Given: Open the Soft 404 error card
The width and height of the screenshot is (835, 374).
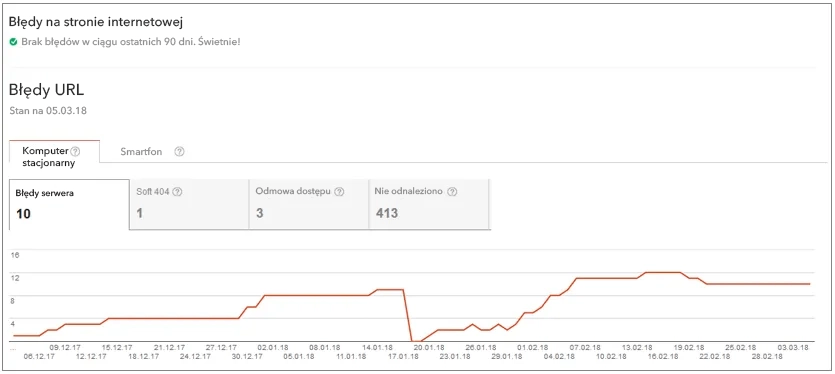Looking at the screenshot, I should pyautogui.click(x=189, y=205).
